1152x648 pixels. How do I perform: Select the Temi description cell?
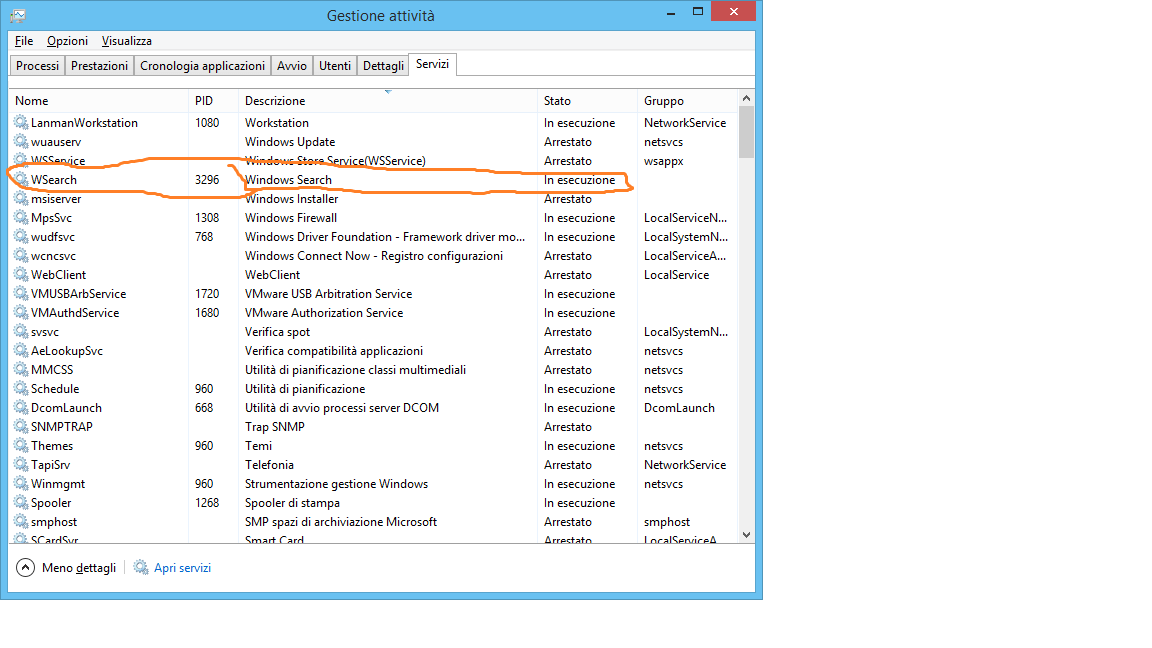[x=258, y=445]
